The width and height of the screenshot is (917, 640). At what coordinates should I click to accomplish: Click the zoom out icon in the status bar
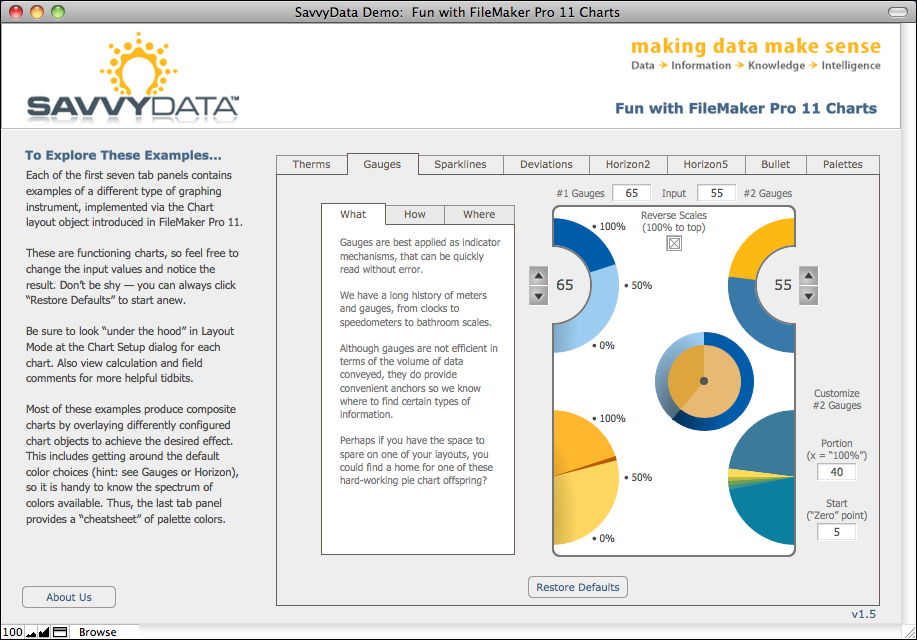tap(31, 632)
